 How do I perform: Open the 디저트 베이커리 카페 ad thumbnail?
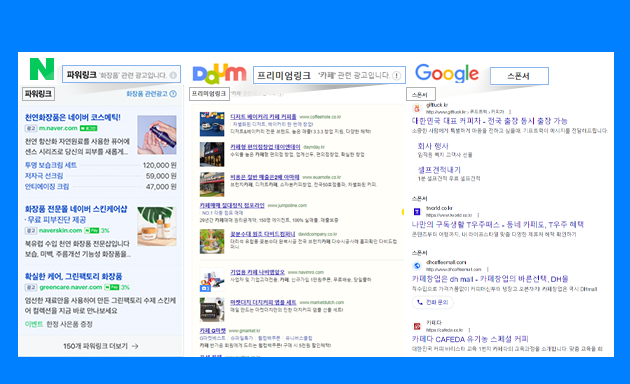click(212, 124)
